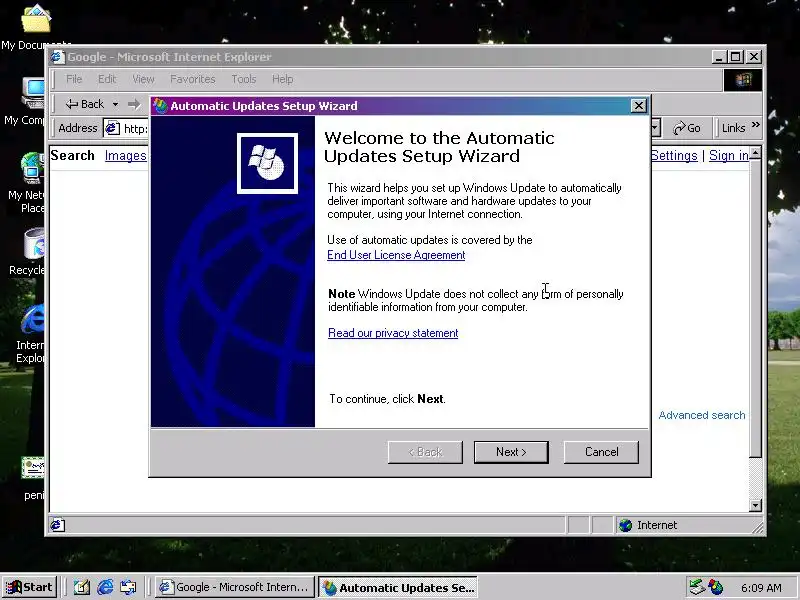This screenshot has height=600, width=800.
Task: Click the page icon in IE status bar
Action: click(x=58, y=525)
